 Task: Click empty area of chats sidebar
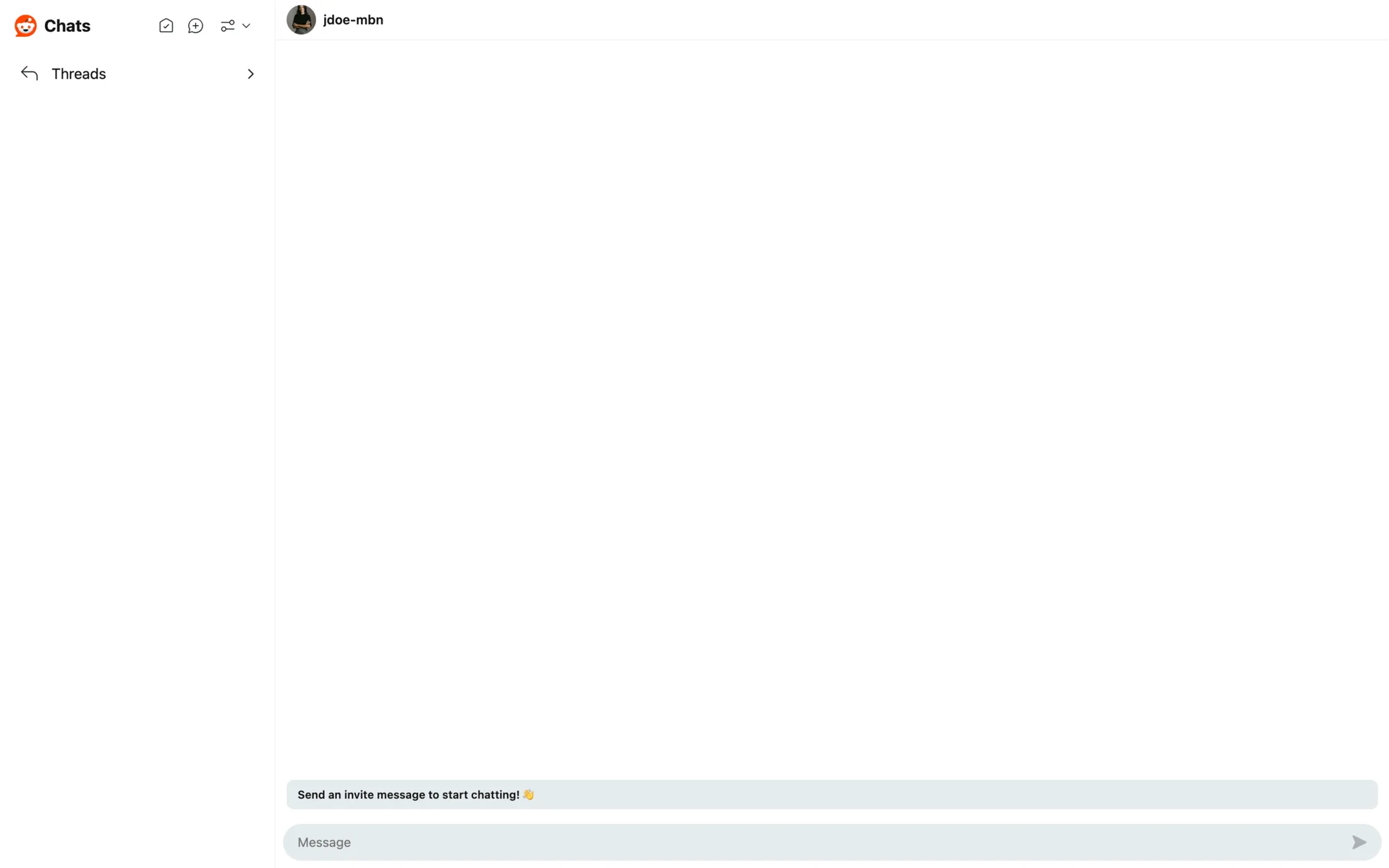click(x=137, y=470)
